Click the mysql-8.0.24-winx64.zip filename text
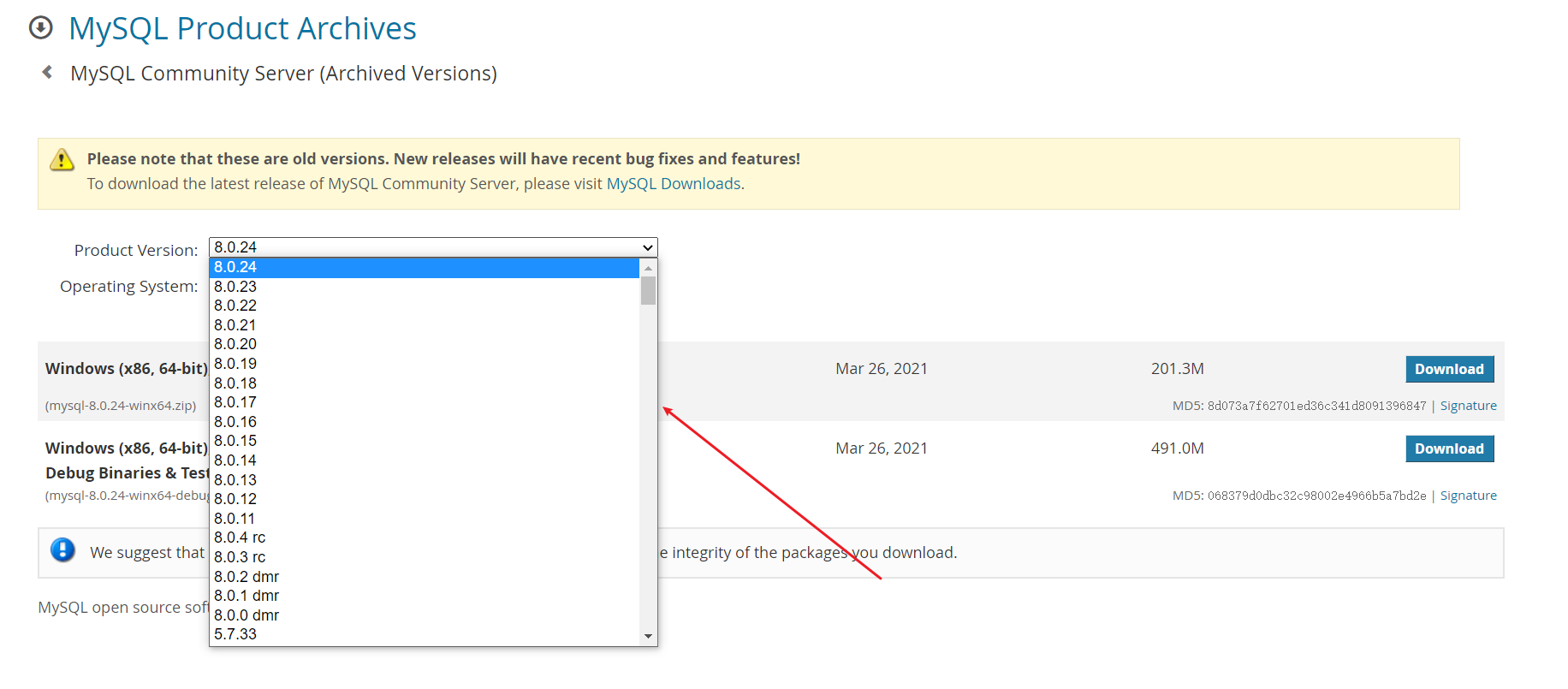Screen dimensions: 1568x689 tap(121, 406)
